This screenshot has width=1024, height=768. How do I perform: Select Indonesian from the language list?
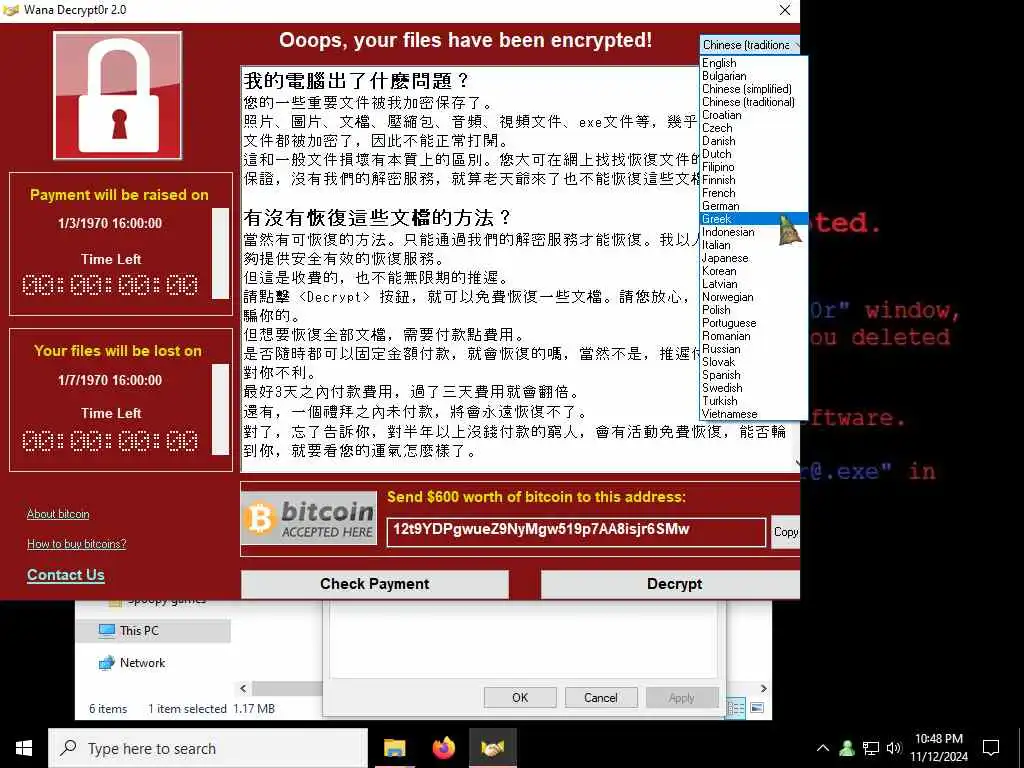(754, 232)
